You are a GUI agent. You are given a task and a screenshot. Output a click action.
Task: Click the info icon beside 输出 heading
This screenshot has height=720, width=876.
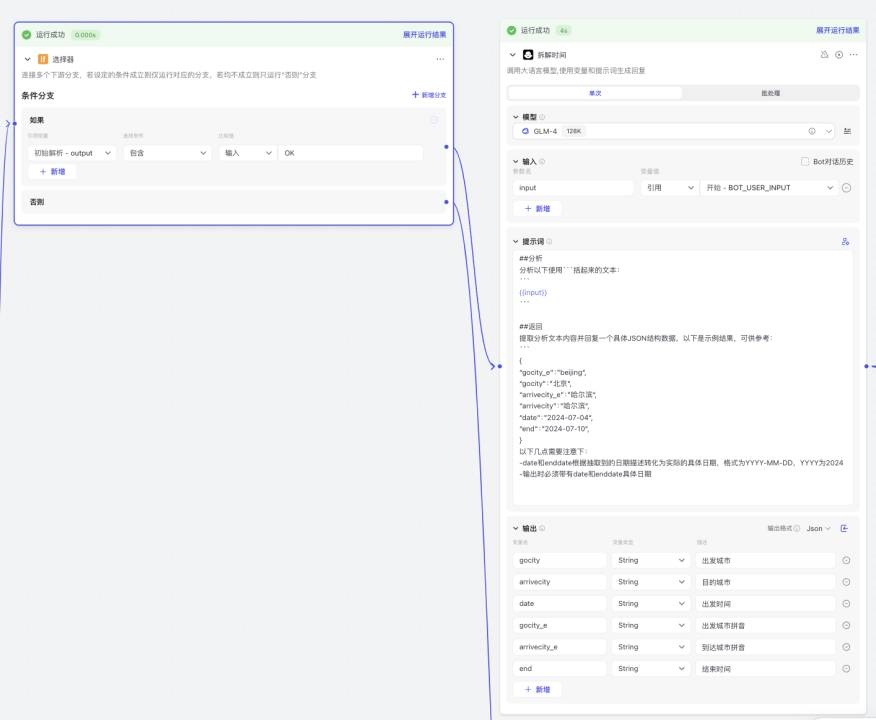coord(542,528)
